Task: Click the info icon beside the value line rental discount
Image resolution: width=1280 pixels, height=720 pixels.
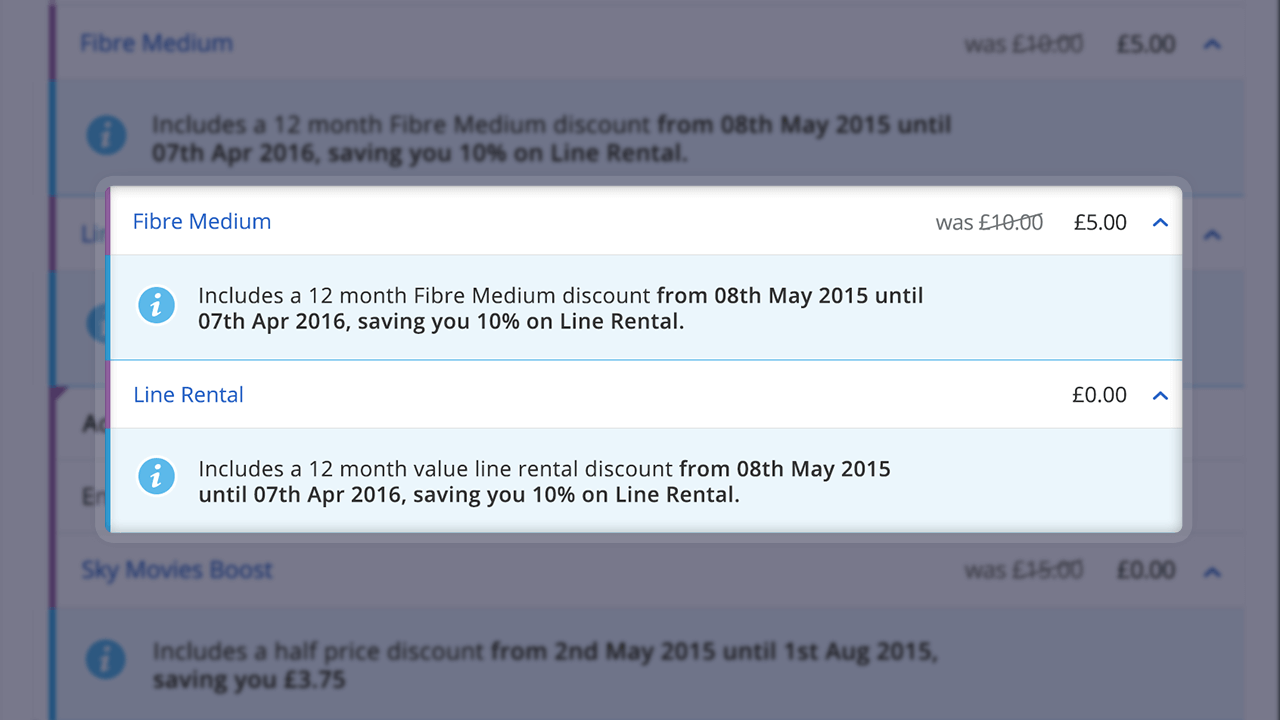Action: [156, 477]
